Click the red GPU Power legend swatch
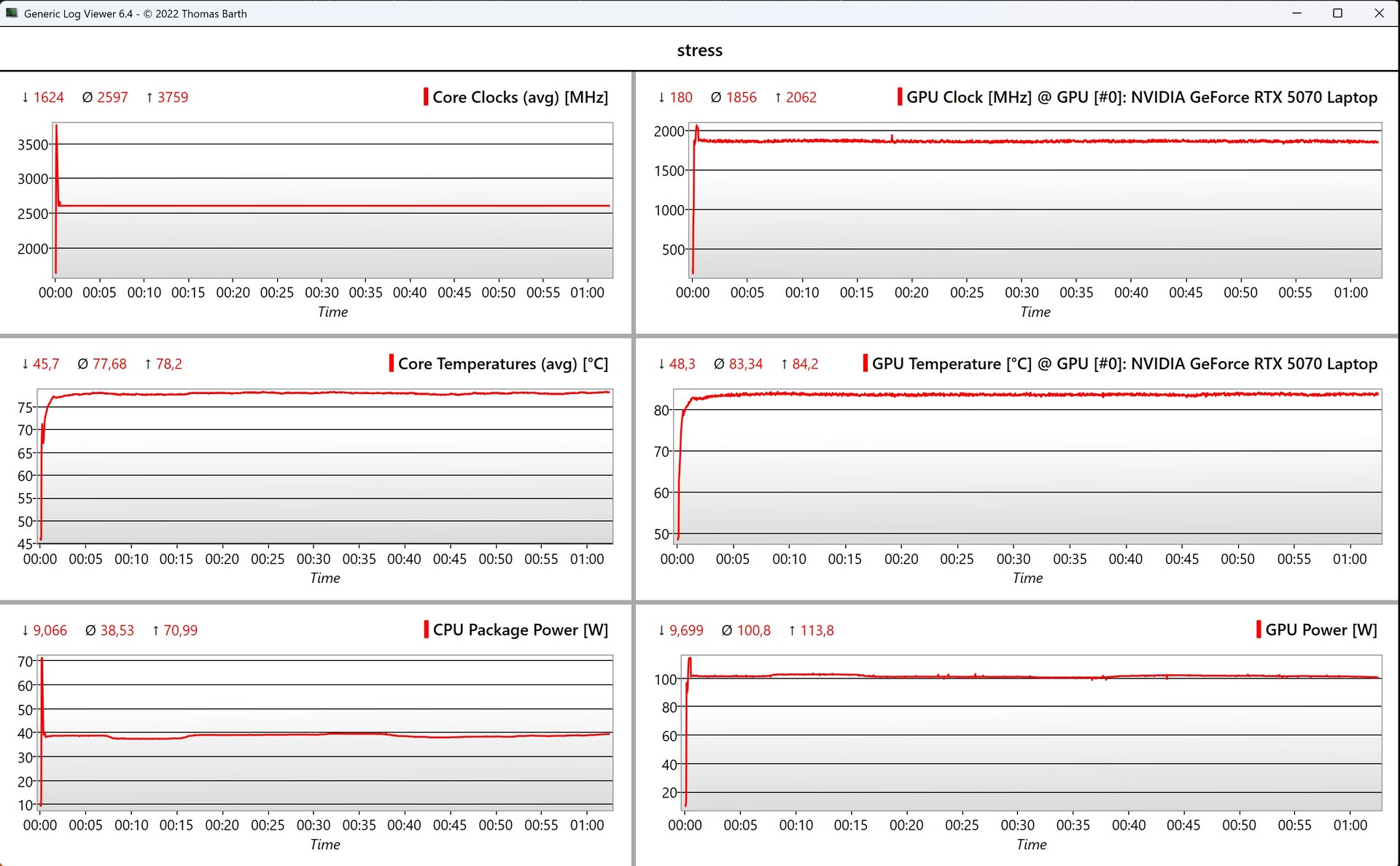Screen dimensions: 1400x866 click(1259, 630)
